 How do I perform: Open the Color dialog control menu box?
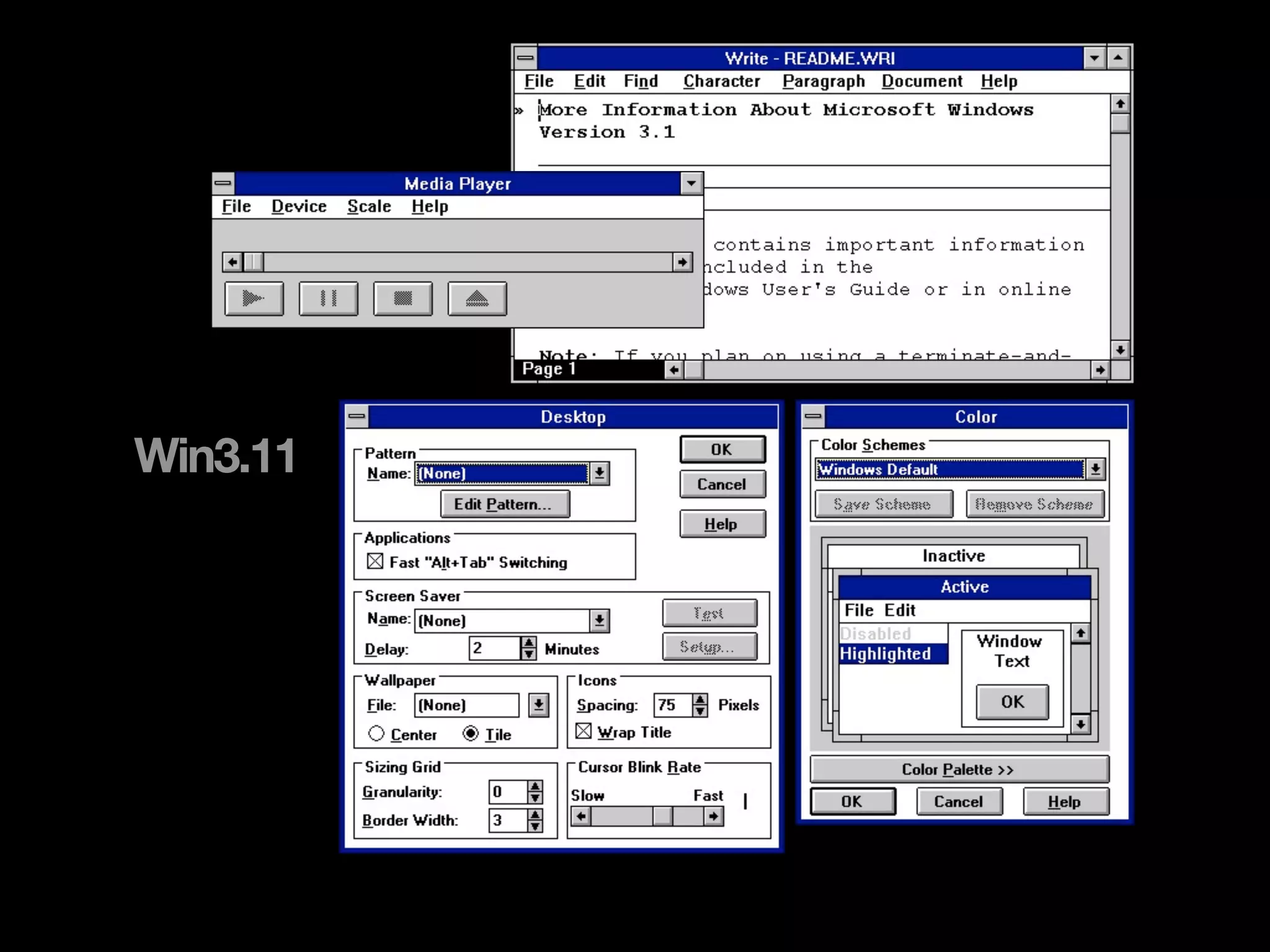pyautogui.click(x=814, y=416)
